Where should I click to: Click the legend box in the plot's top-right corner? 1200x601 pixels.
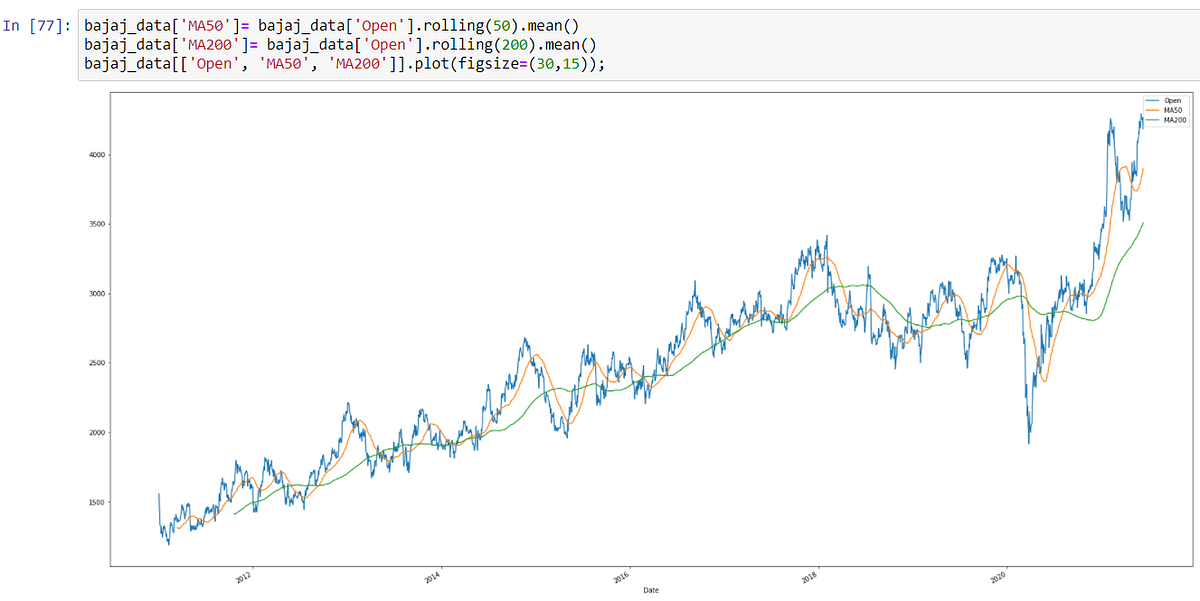(x=1165, y=110)
